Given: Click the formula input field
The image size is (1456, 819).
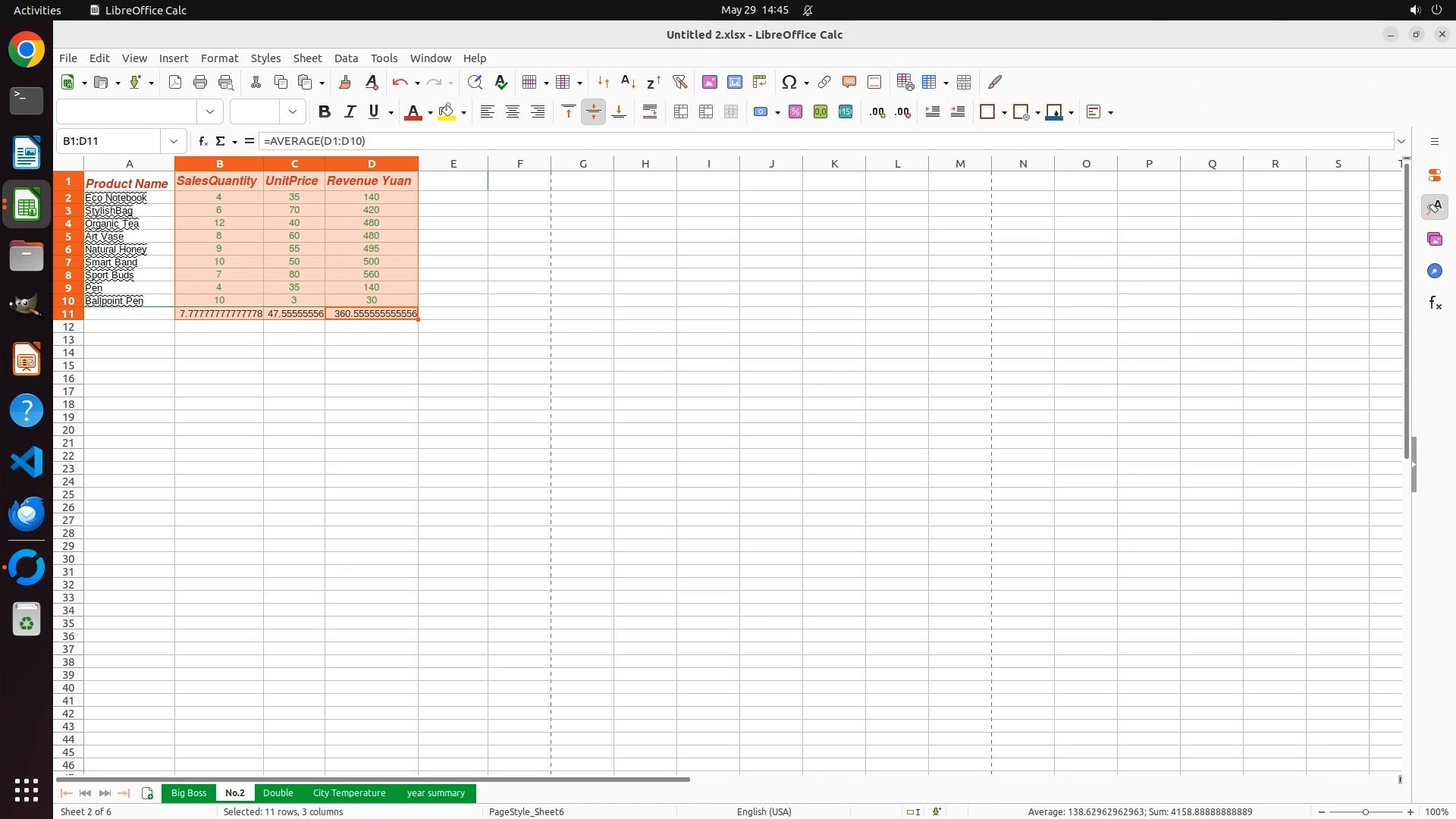Looking at the screenshot, I should (x=758, y=141).
